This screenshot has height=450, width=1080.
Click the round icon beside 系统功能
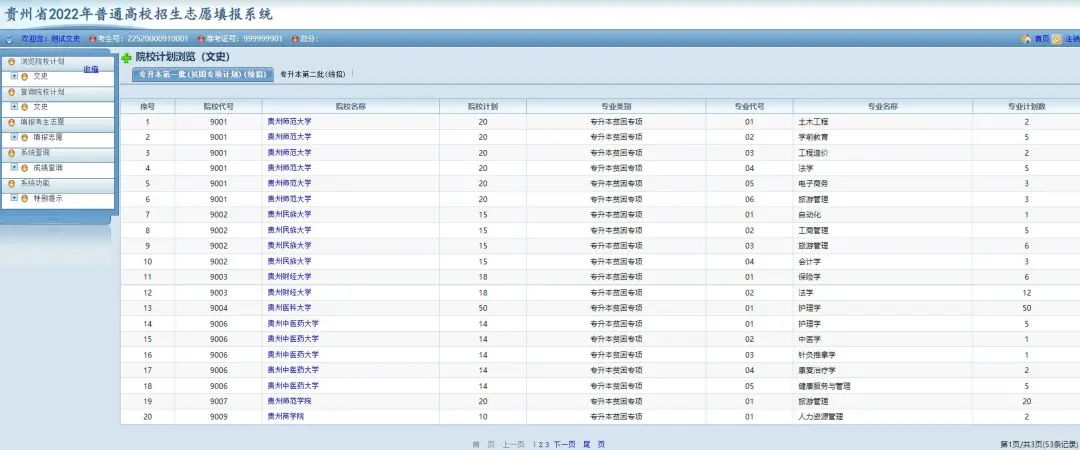(12, 184)
